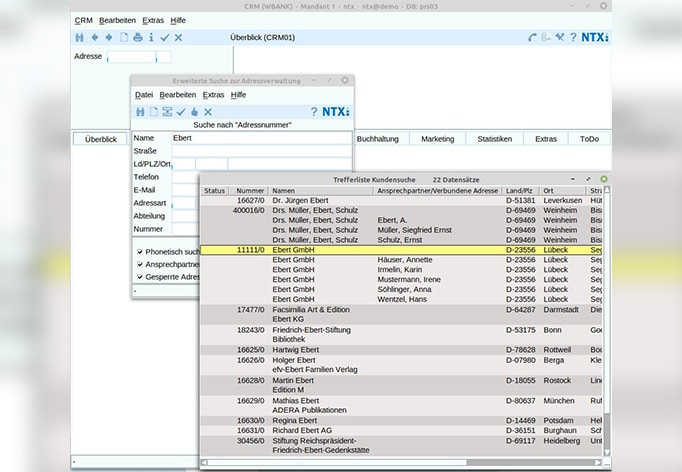Screen dimensions: 682x472
Task: Open the info icon in CRM toolbar
Action: point(151,37)
